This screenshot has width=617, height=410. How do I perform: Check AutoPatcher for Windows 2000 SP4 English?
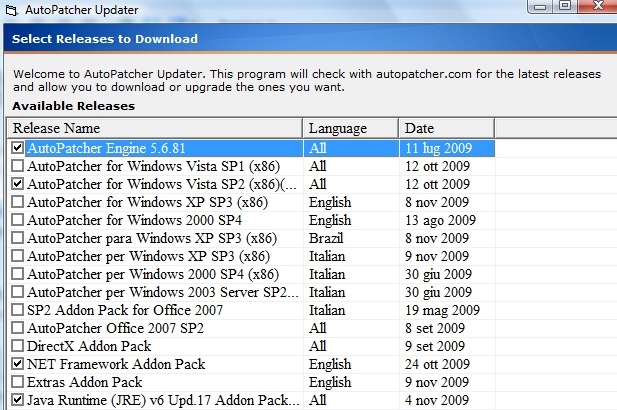point(17,220)
